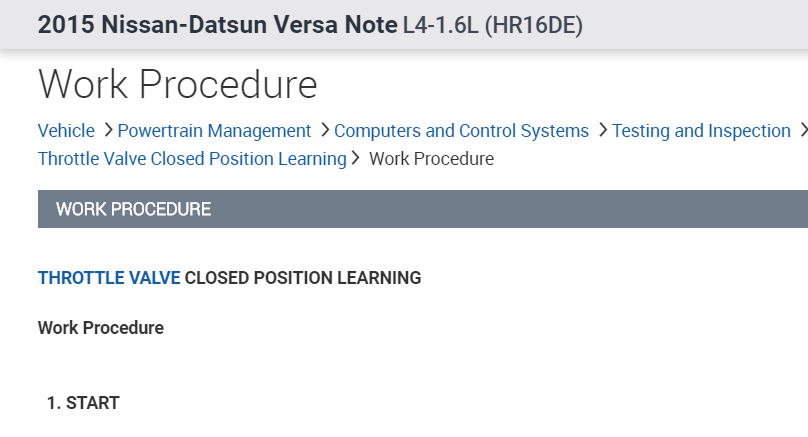Screen dimensions: 808x437
Task: Go to Computers and Control Systems
Action: [x=461, y=131]
